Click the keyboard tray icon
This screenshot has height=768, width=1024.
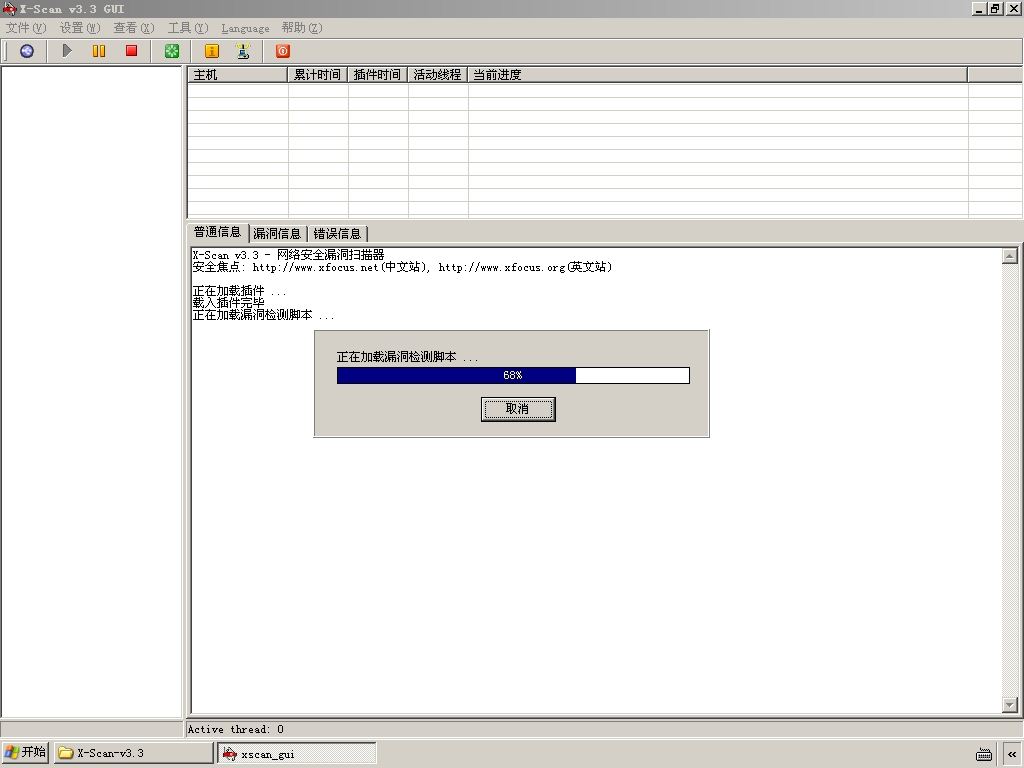984,754
